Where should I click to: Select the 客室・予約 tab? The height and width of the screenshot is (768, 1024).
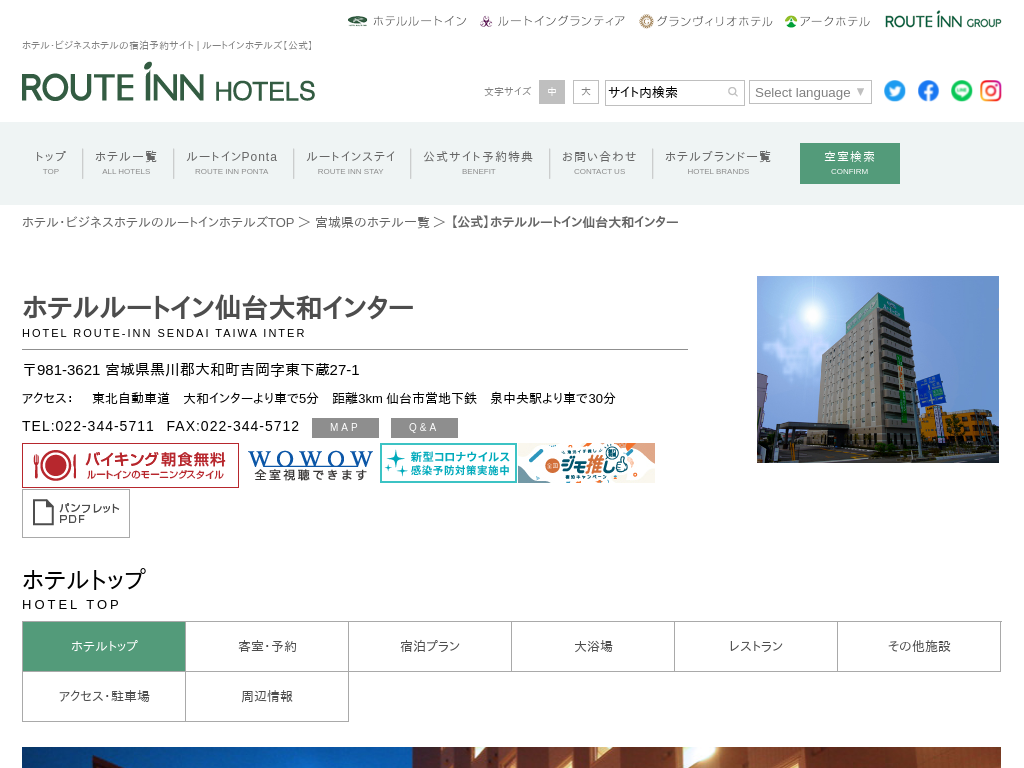pyautogui.click(x=267, y=647)
